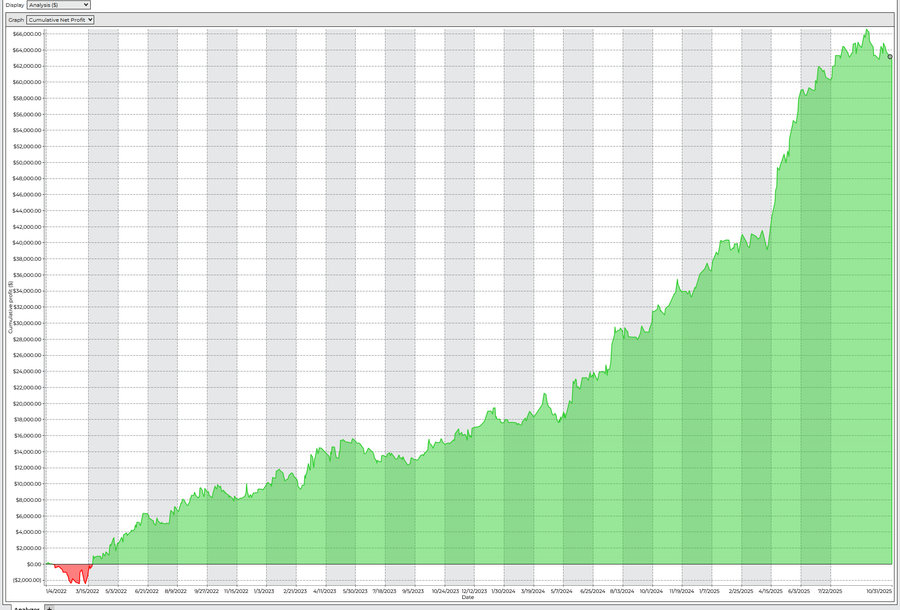
Task: Click the Graph label beside the dropdown
Action: (16, 20)
